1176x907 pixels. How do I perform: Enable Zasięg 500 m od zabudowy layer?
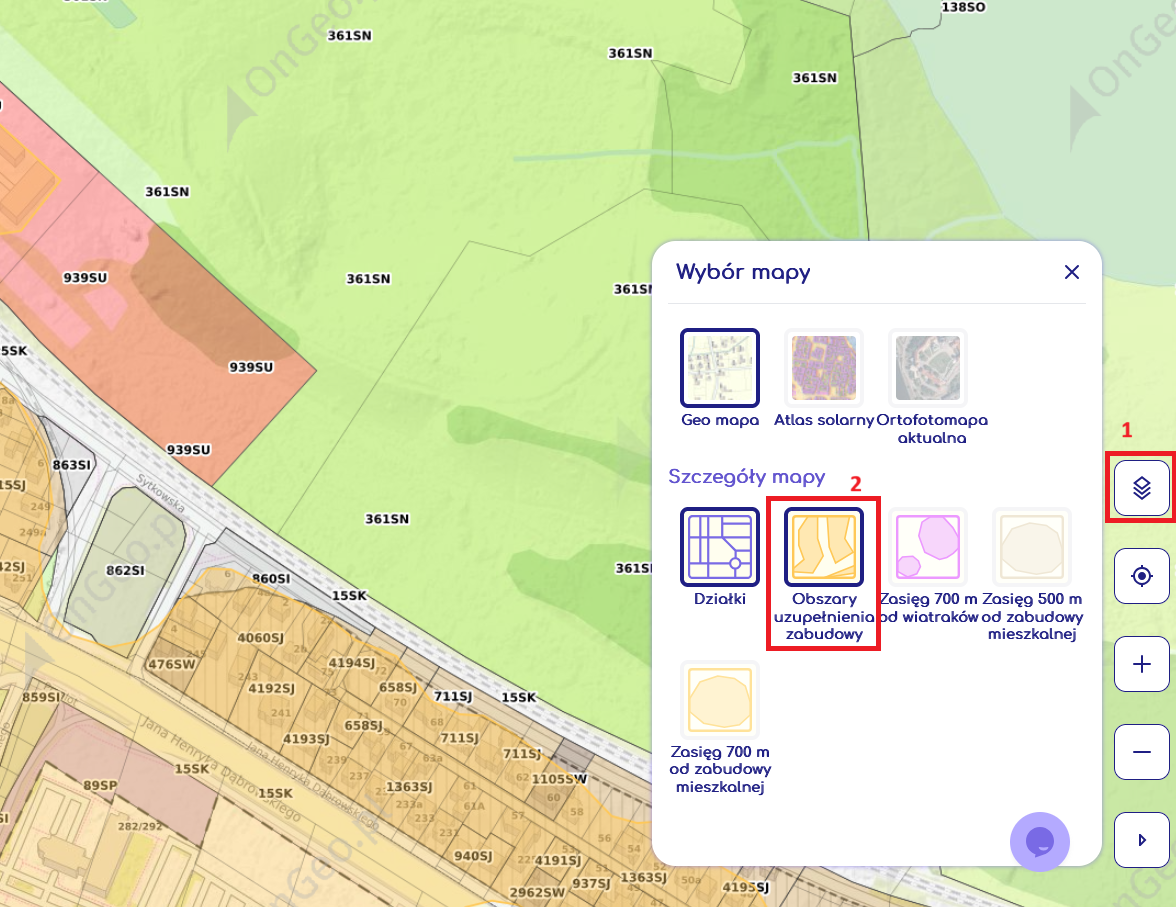(1032, 546)
